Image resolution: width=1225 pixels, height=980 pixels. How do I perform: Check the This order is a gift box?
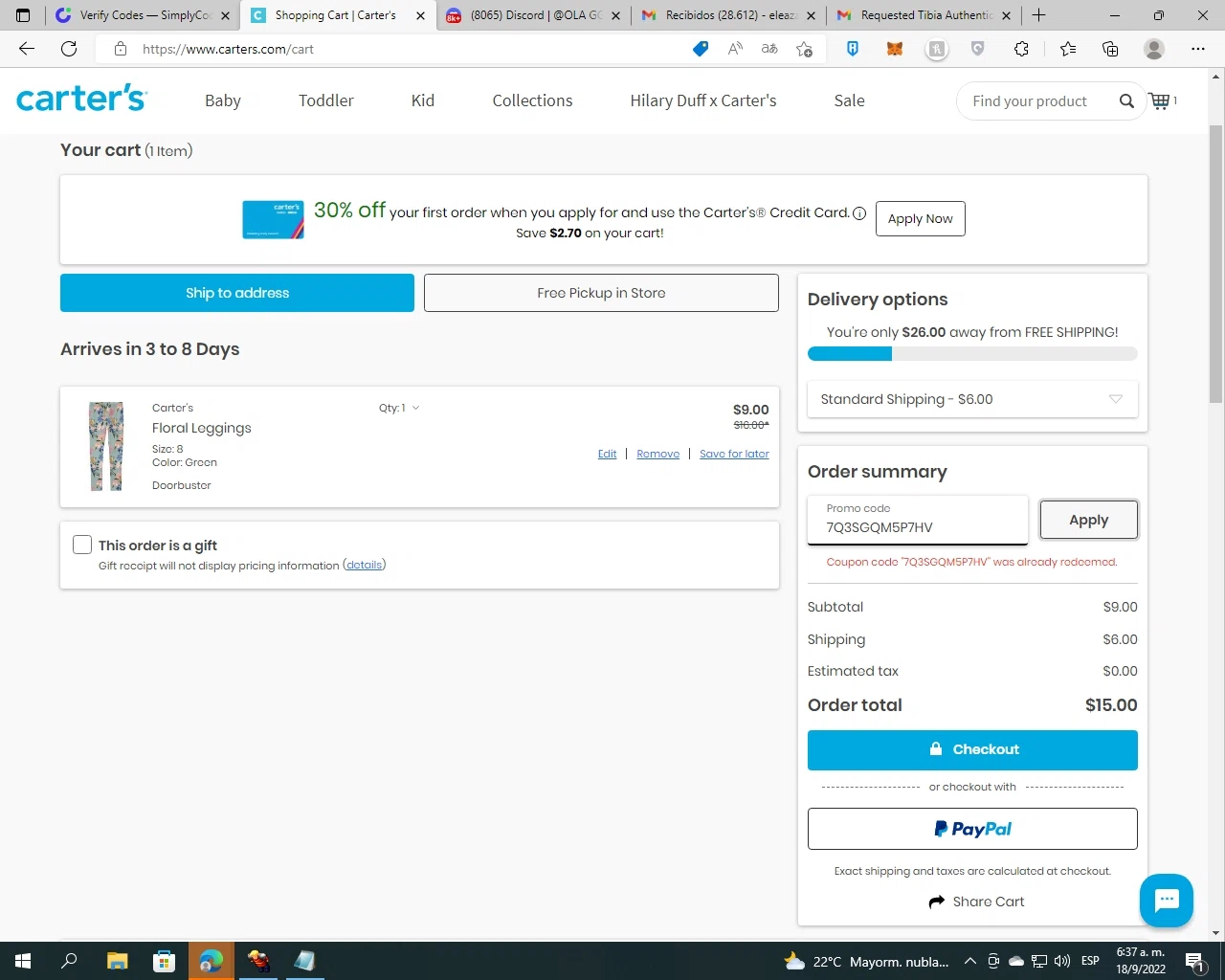[x=82, y=545]
